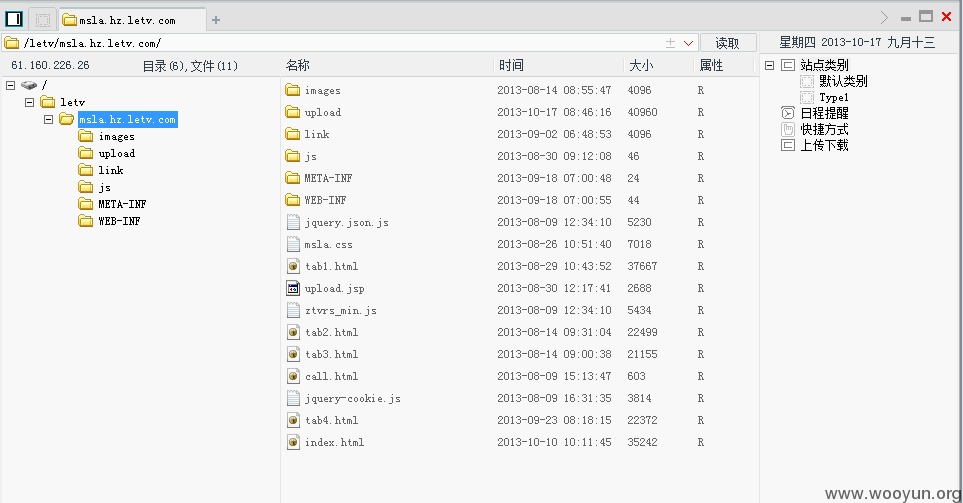Select the js folder in left tree
Image resolution: width=963 pixels, height=503 pixels.
[x=104, y=187]
